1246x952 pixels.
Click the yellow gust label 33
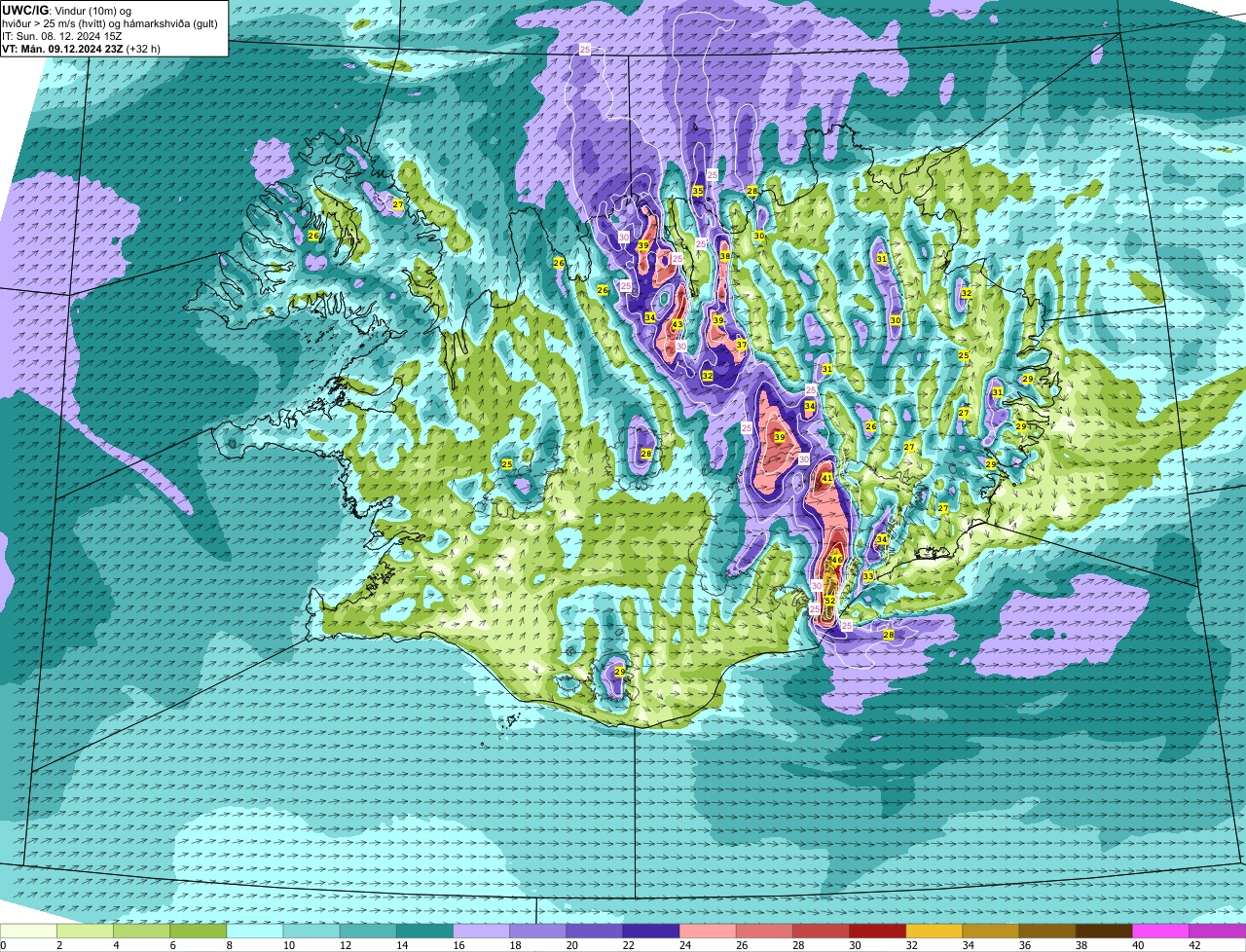click(x=867, y=576)
